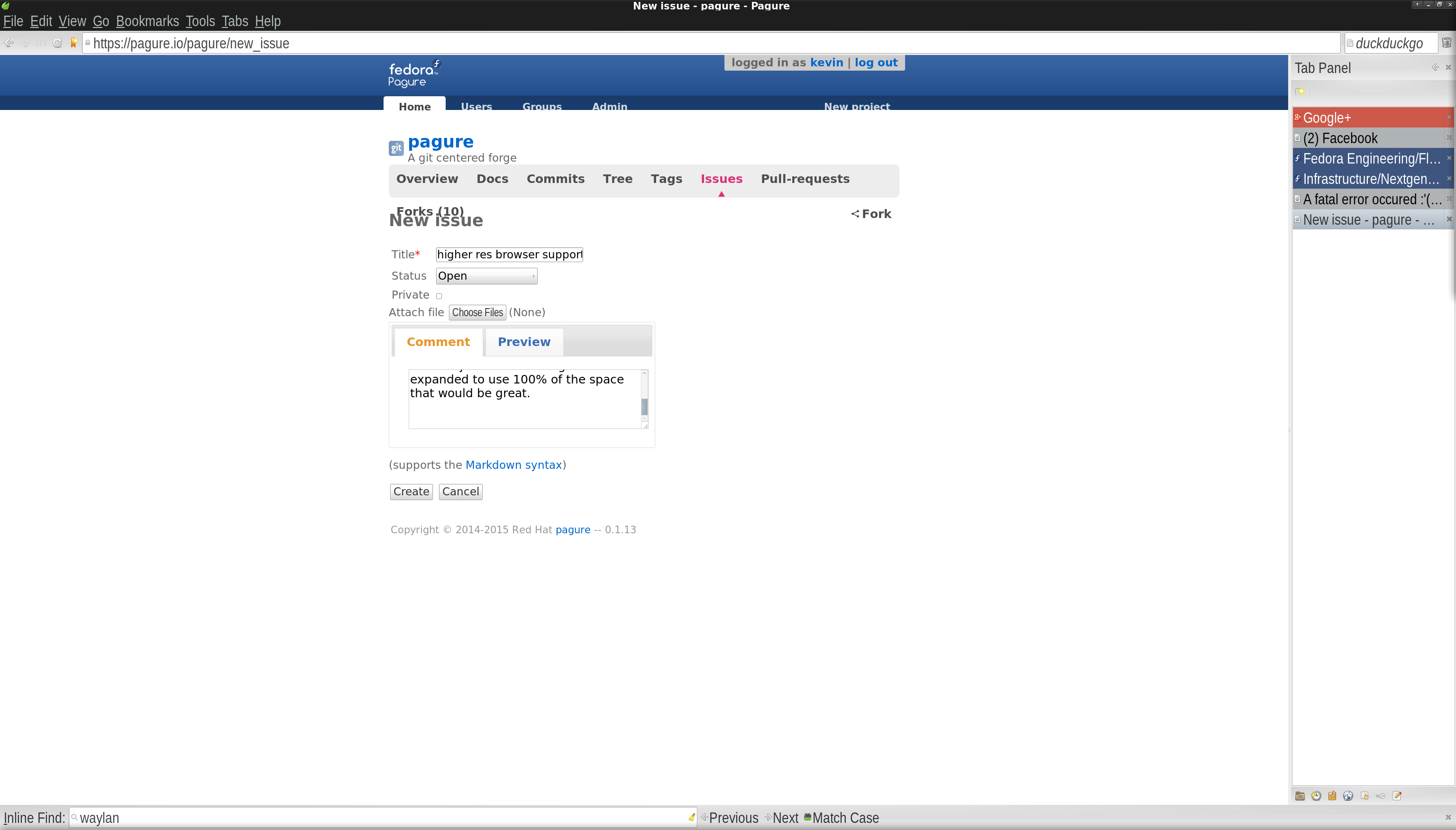
Task: Open the Users navigation link
Action: click(476, 106)
